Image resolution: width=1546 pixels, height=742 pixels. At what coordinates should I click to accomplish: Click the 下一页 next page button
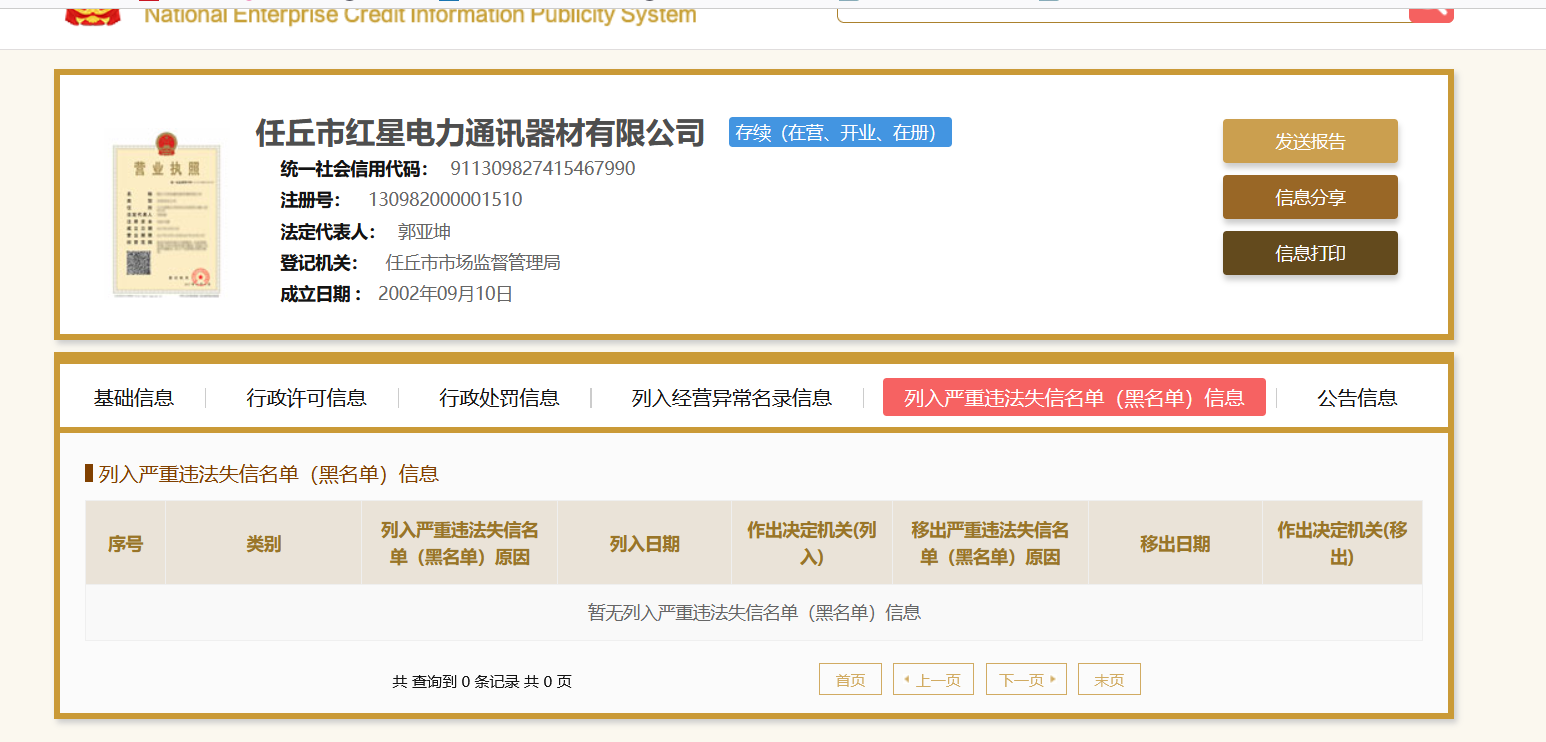tap(1026, 679)
